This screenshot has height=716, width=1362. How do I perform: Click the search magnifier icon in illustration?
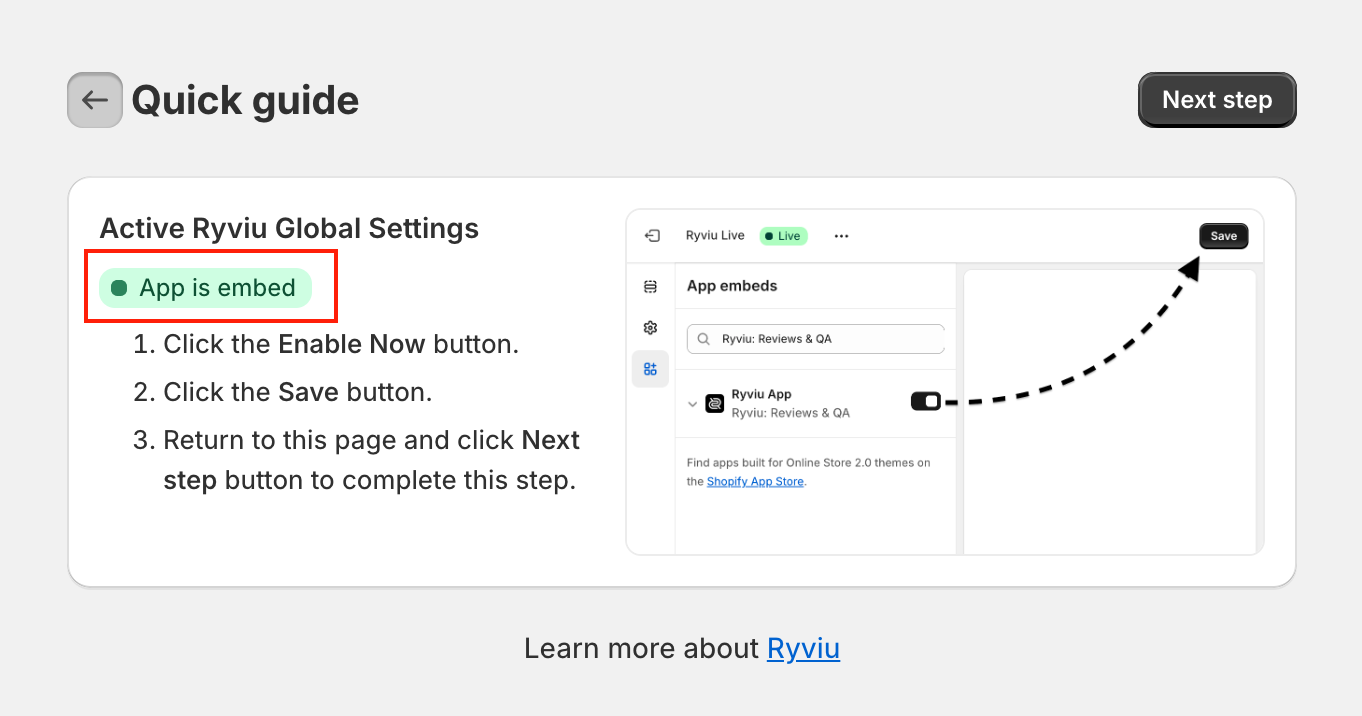point(704,339)
